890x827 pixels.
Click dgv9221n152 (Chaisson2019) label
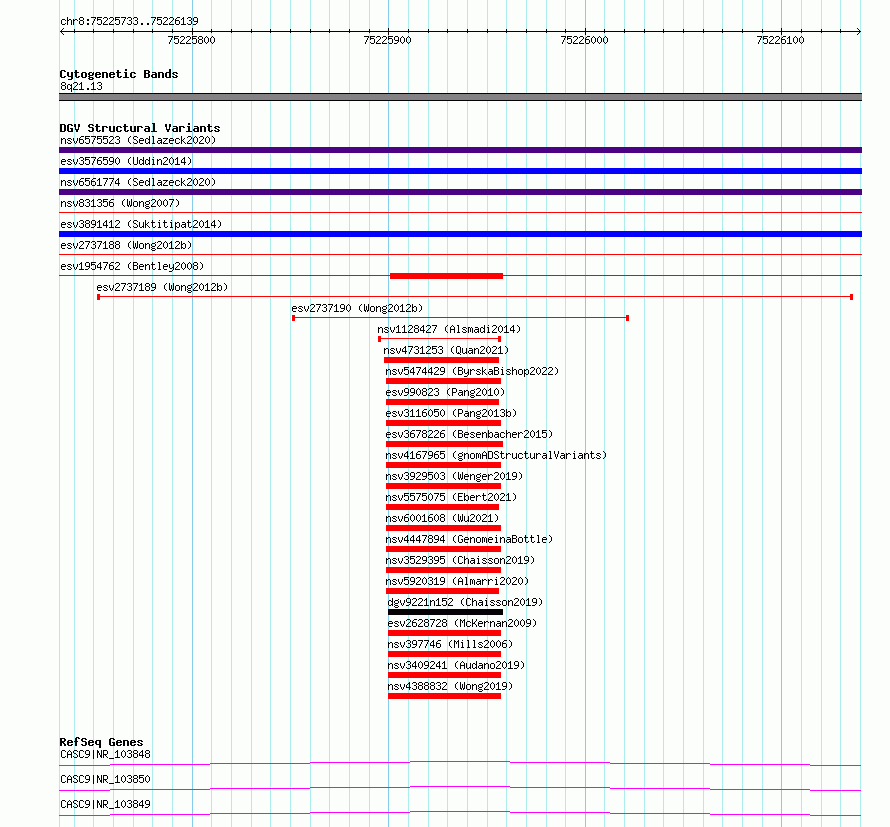tap(465, 602)
